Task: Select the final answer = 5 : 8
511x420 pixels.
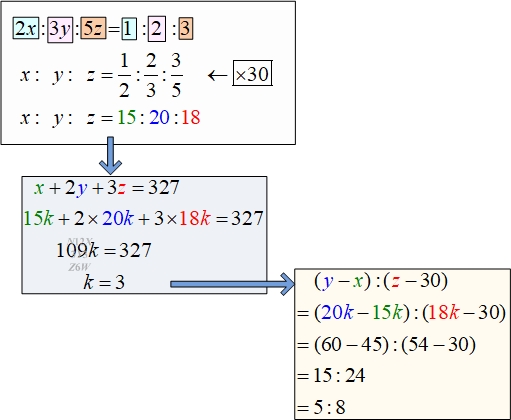Action: 321,407
